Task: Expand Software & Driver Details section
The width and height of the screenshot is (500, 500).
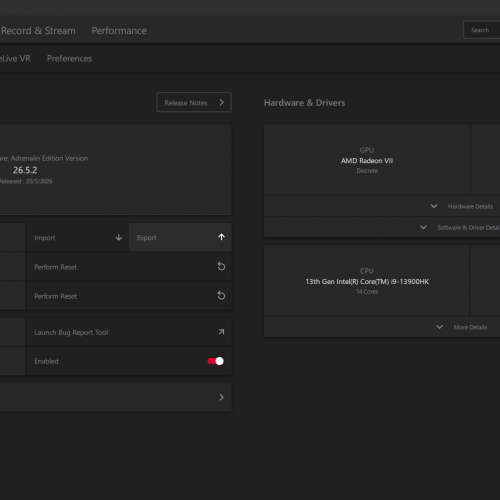Action: [459, 227]
